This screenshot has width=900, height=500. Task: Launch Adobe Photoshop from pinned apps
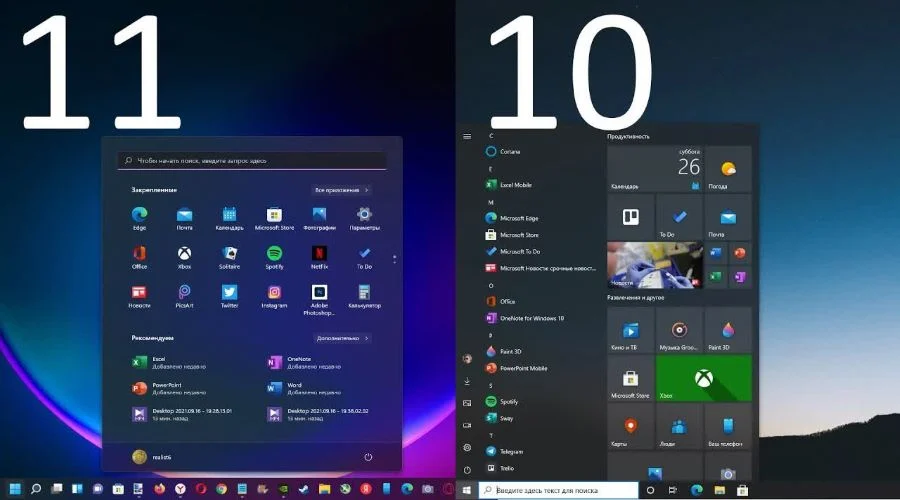click(319, 300)
